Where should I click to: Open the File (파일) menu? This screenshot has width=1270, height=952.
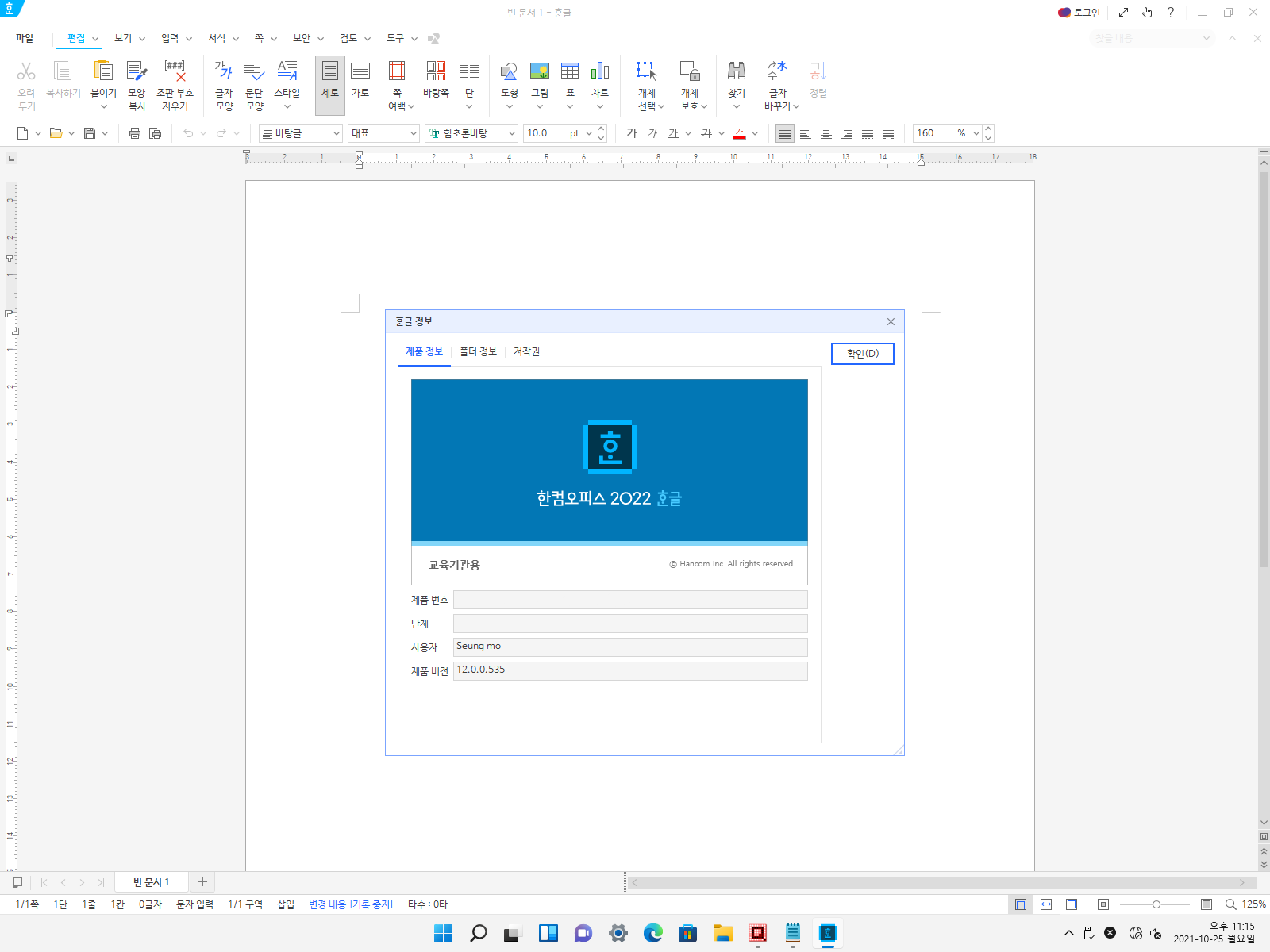[25, 38]
